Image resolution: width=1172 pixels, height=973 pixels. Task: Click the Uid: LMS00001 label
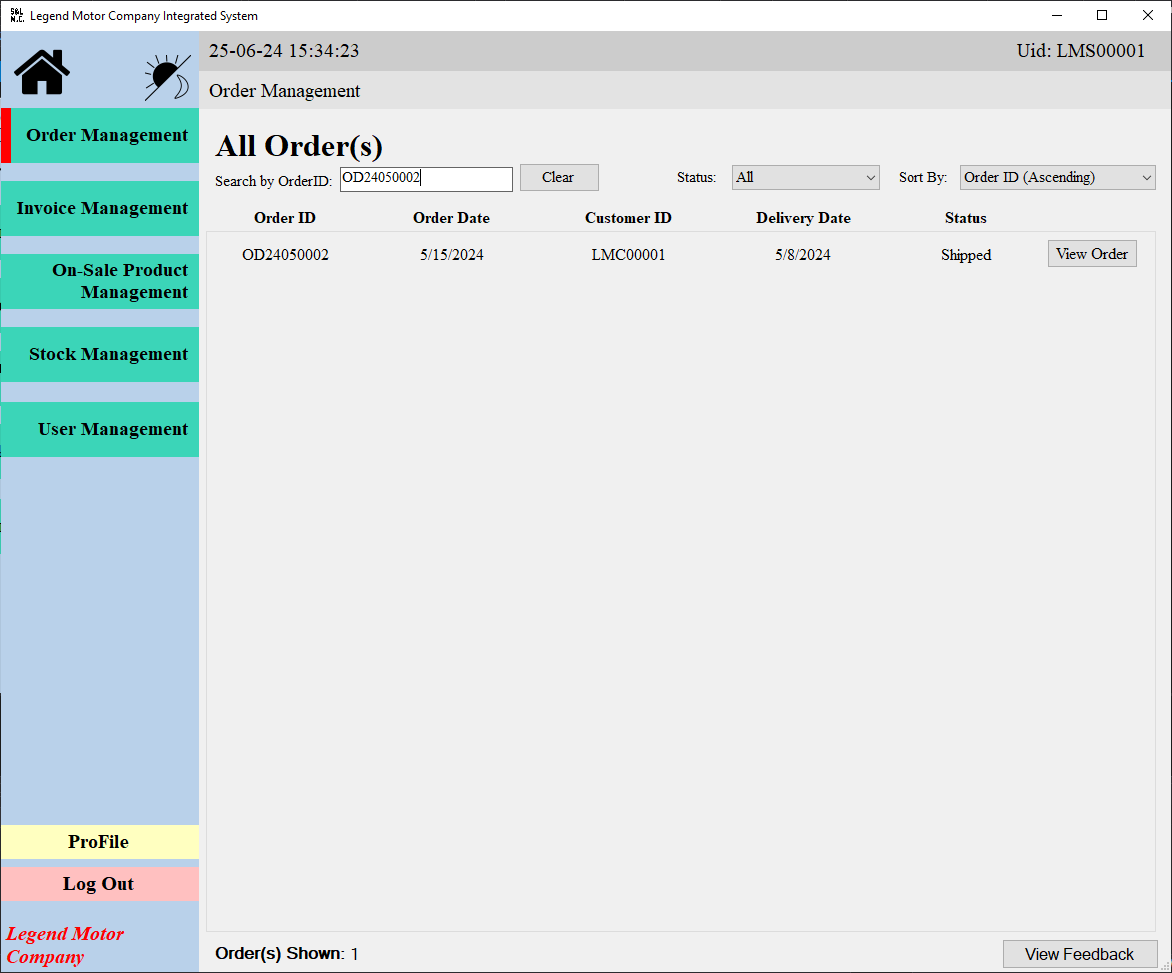coord(1080,50)
